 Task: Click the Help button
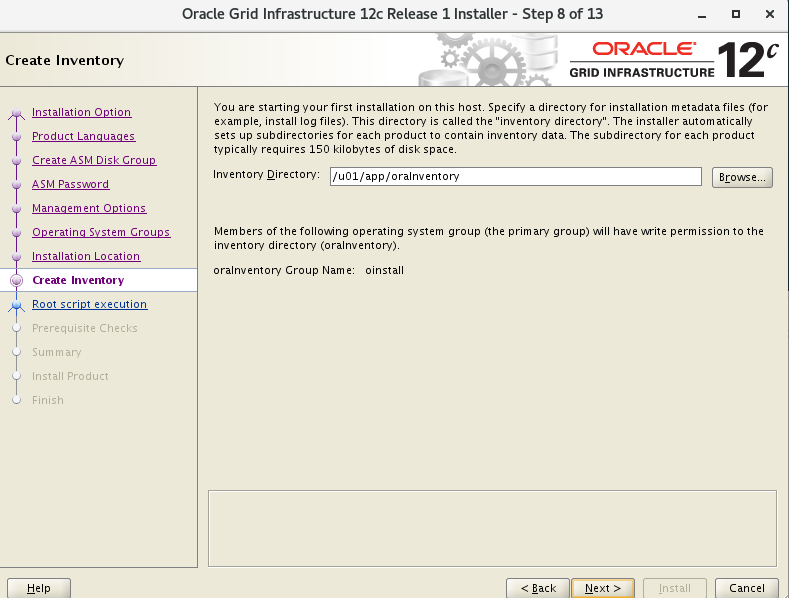39,588
